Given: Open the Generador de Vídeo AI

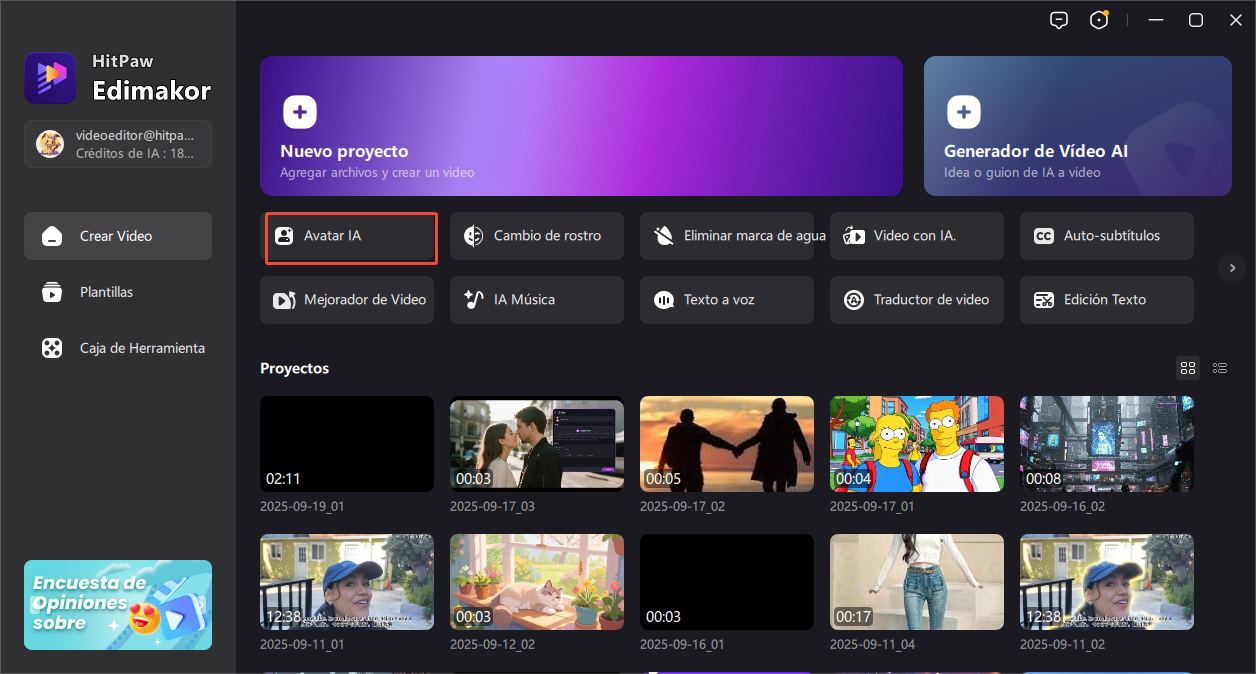Looking at the screenshot, I should (1077, 125).
